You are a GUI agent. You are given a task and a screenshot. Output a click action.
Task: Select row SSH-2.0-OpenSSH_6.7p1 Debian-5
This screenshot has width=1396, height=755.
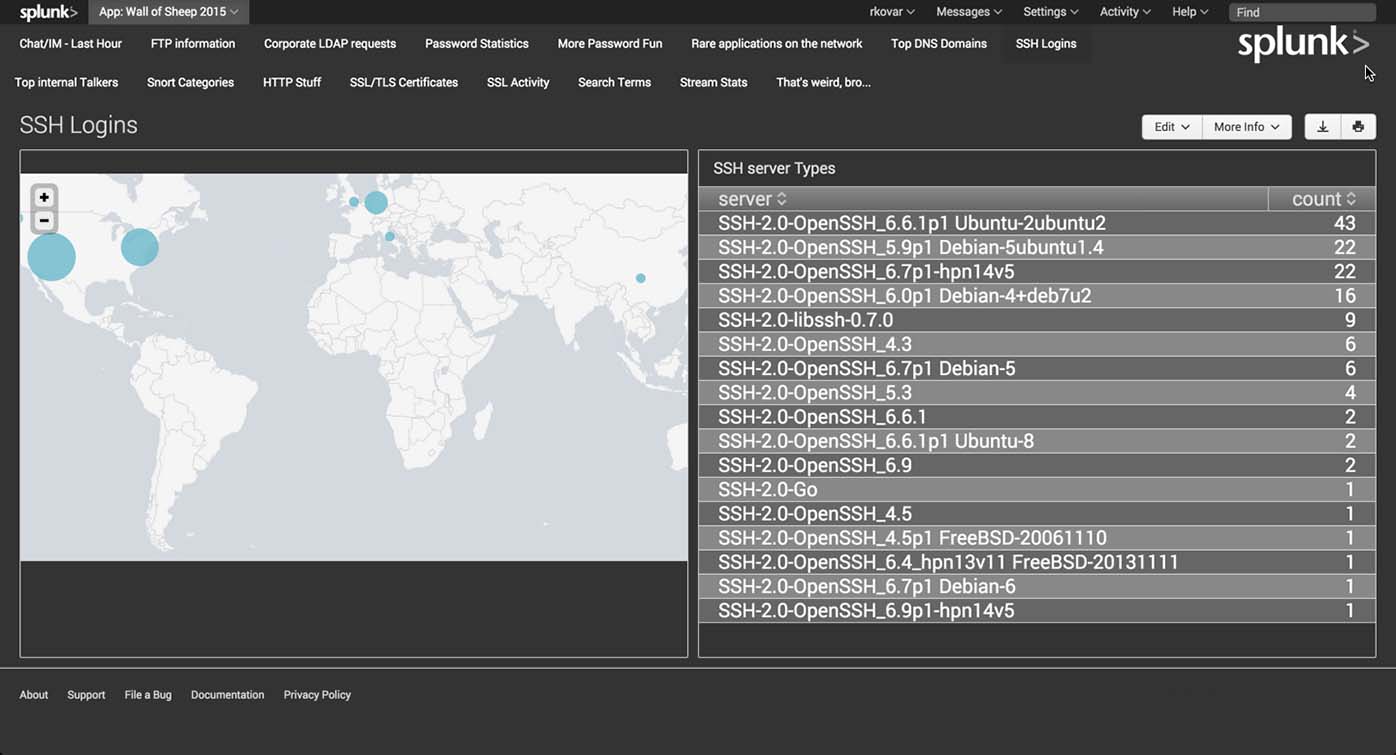[x=1037, y=368]
